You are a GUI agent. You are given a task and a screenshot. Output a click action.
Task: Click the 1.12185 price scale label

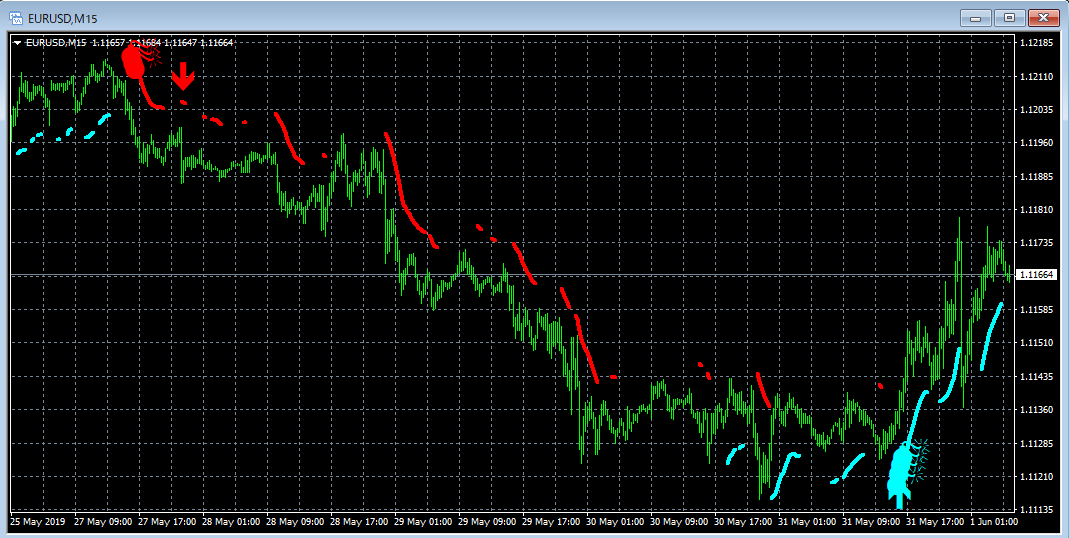pos(1036,43)
